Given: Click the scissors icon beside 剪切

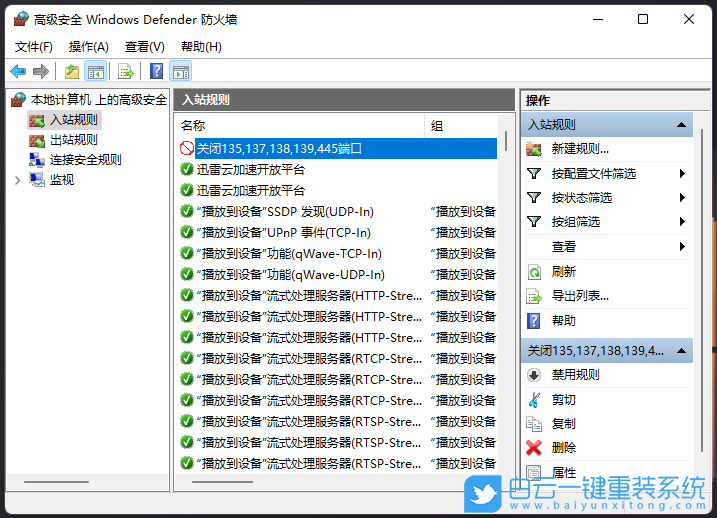Looking at the screenshot, I should click(534, 400).
